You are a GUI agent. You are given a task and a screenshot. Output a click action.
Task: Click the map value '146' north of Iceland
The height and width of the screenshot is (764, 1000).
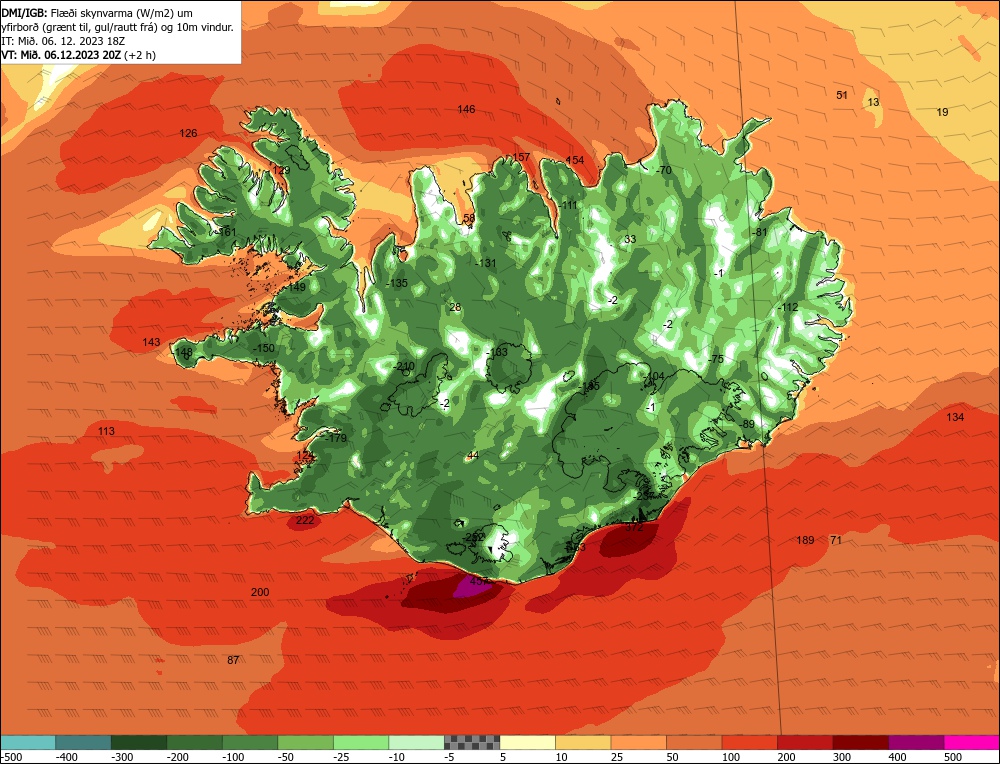pos(466,109)
